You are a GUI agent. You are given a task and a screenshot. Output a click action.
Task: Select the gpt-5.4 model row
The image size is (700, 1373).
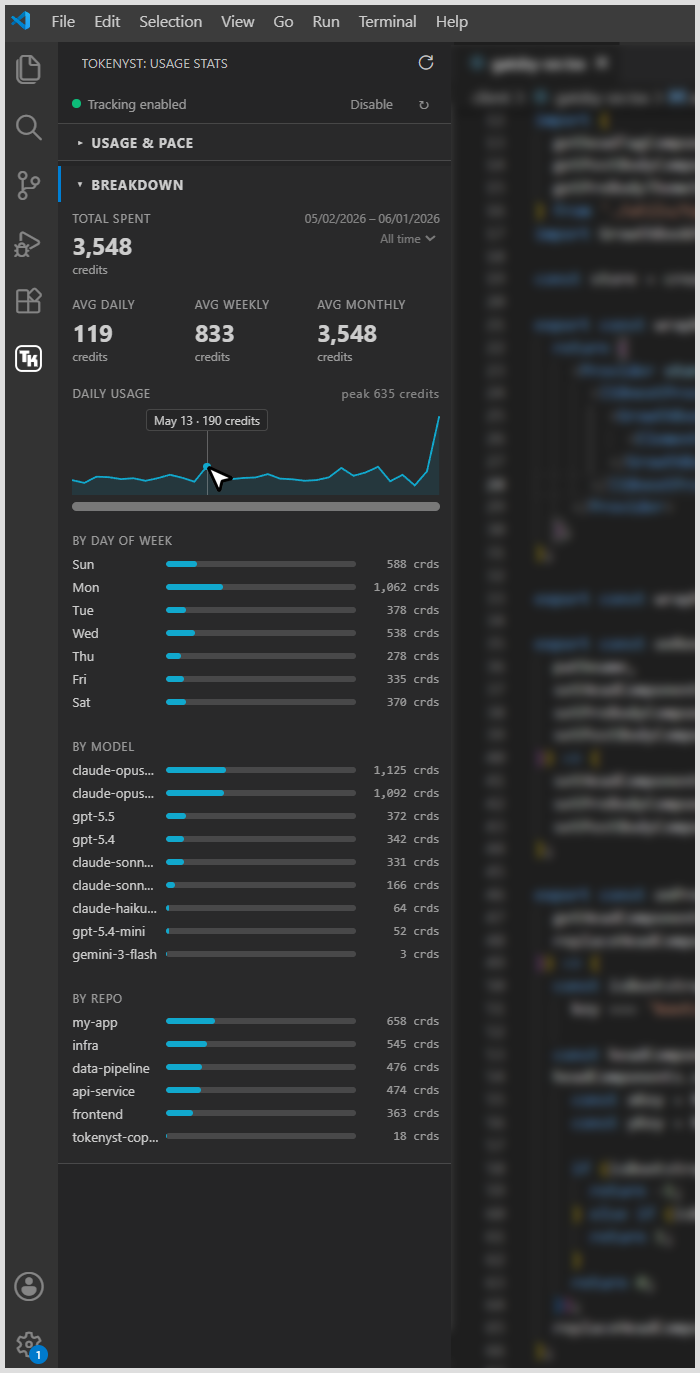tap(256, 840)
